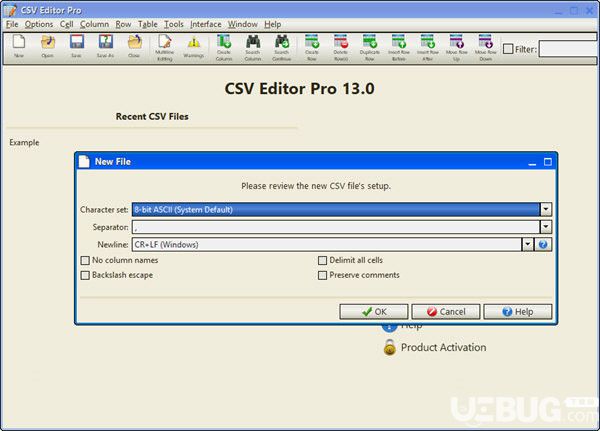The image size is (600, 431).
Task: Click the Create Row icon
Action: [x=312, y=41]
